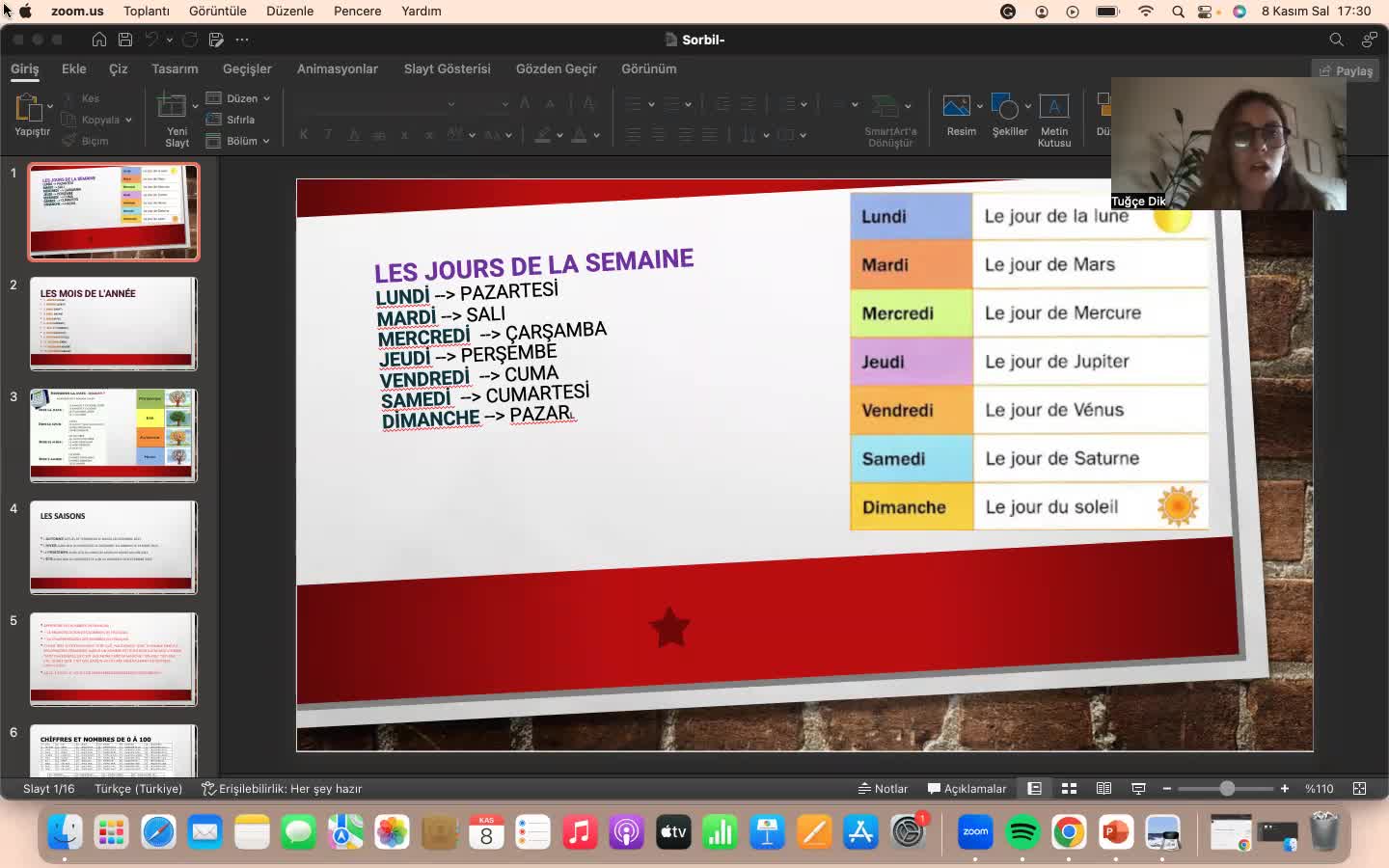This screenshot has height=868, width=1389.
Task: Expand the Yeni Slayt layout arrow
Action: (195, 106)
